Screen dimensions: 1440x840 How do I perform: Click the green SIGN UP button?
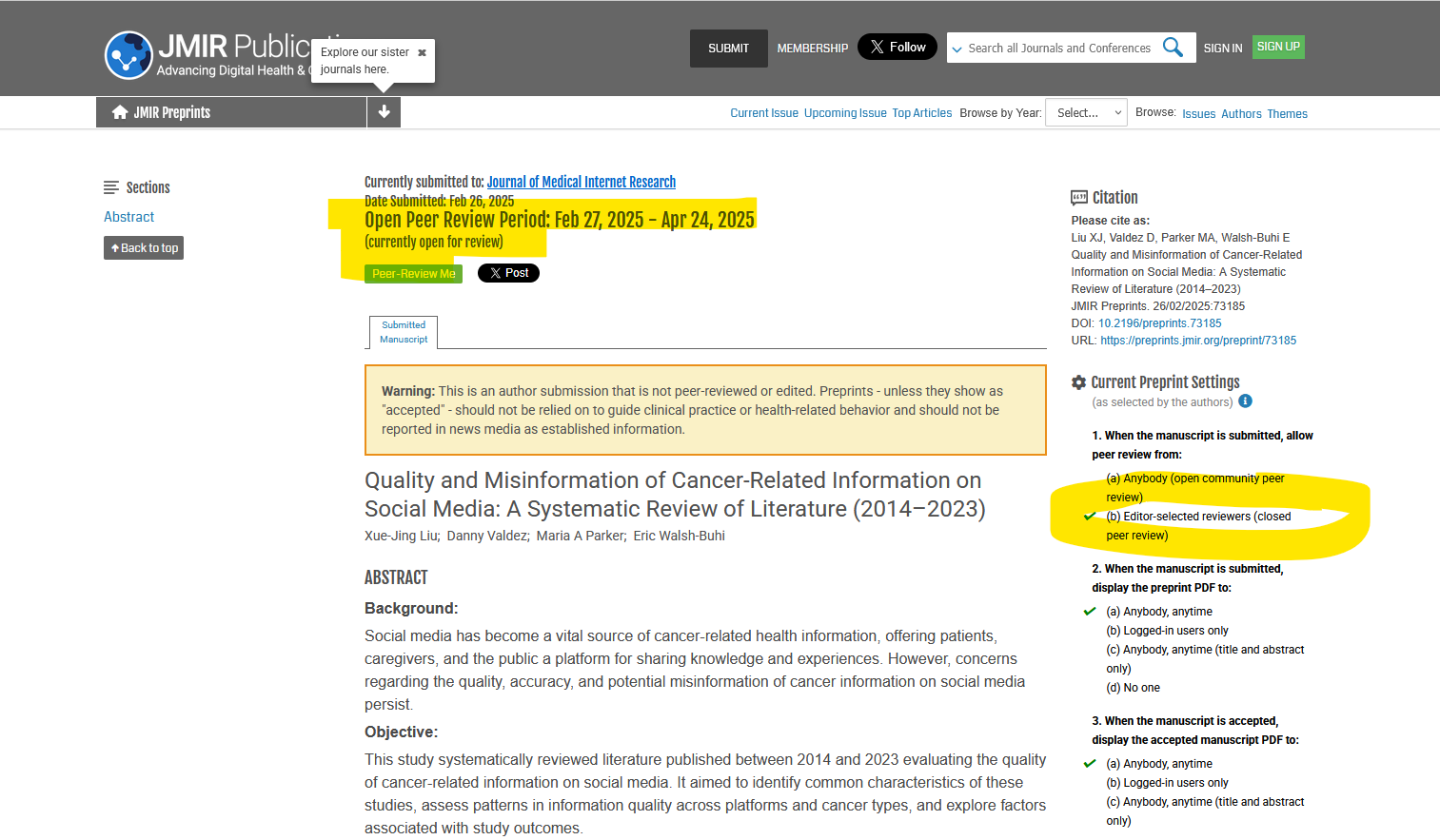tap(1278, 47)
